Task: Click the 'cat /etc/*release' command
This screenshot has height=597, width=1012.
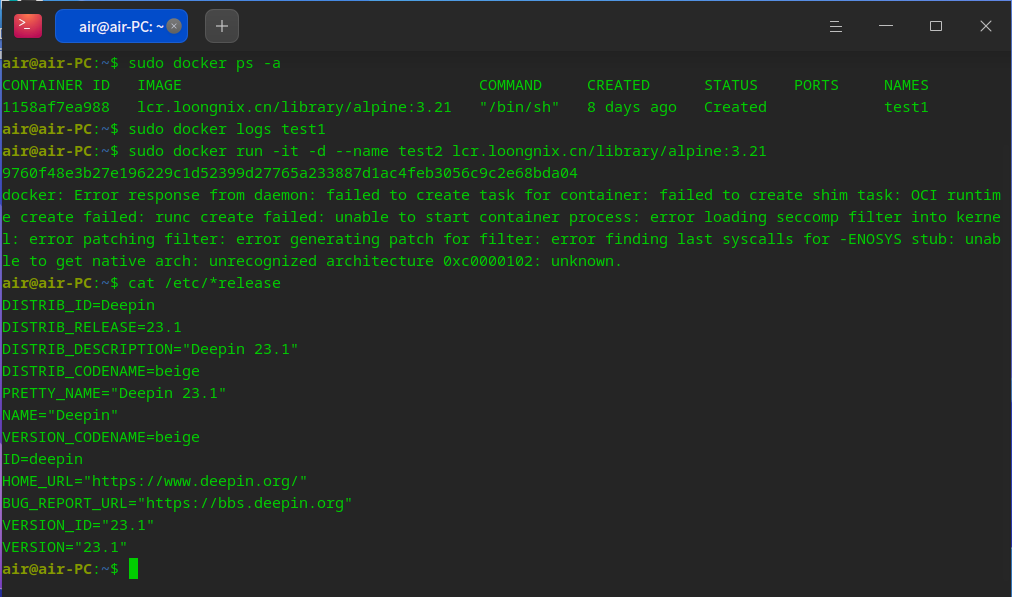Action: 205,283
